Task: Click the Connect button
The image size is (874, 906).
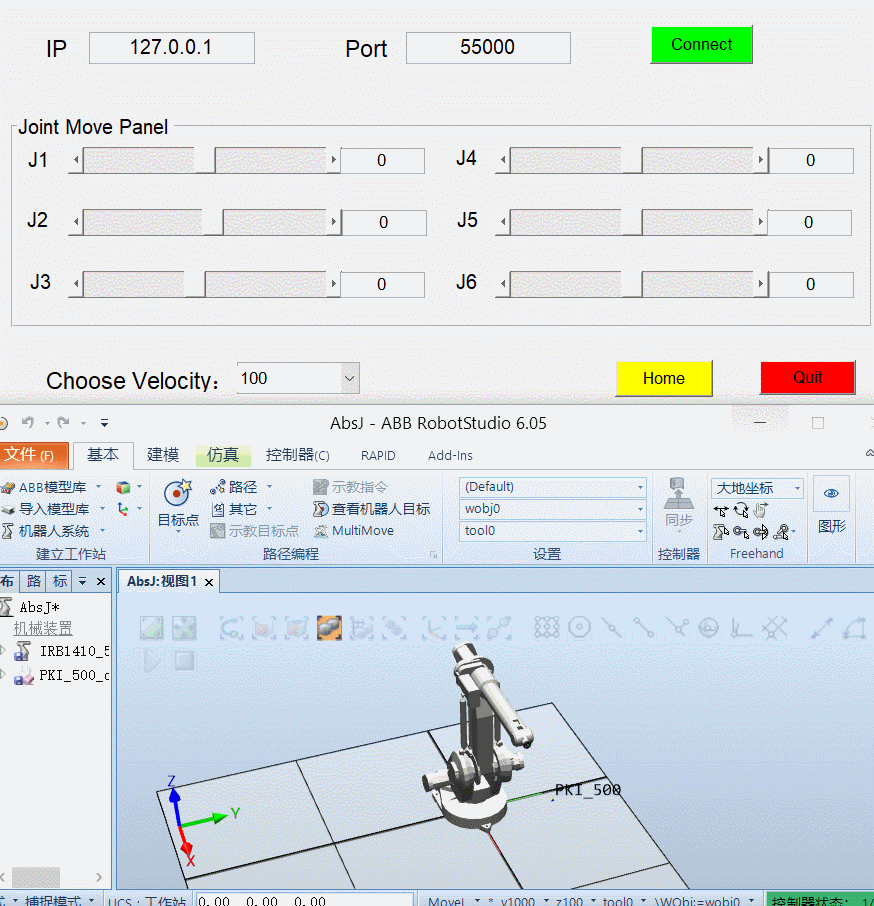Action: (701, 44)
